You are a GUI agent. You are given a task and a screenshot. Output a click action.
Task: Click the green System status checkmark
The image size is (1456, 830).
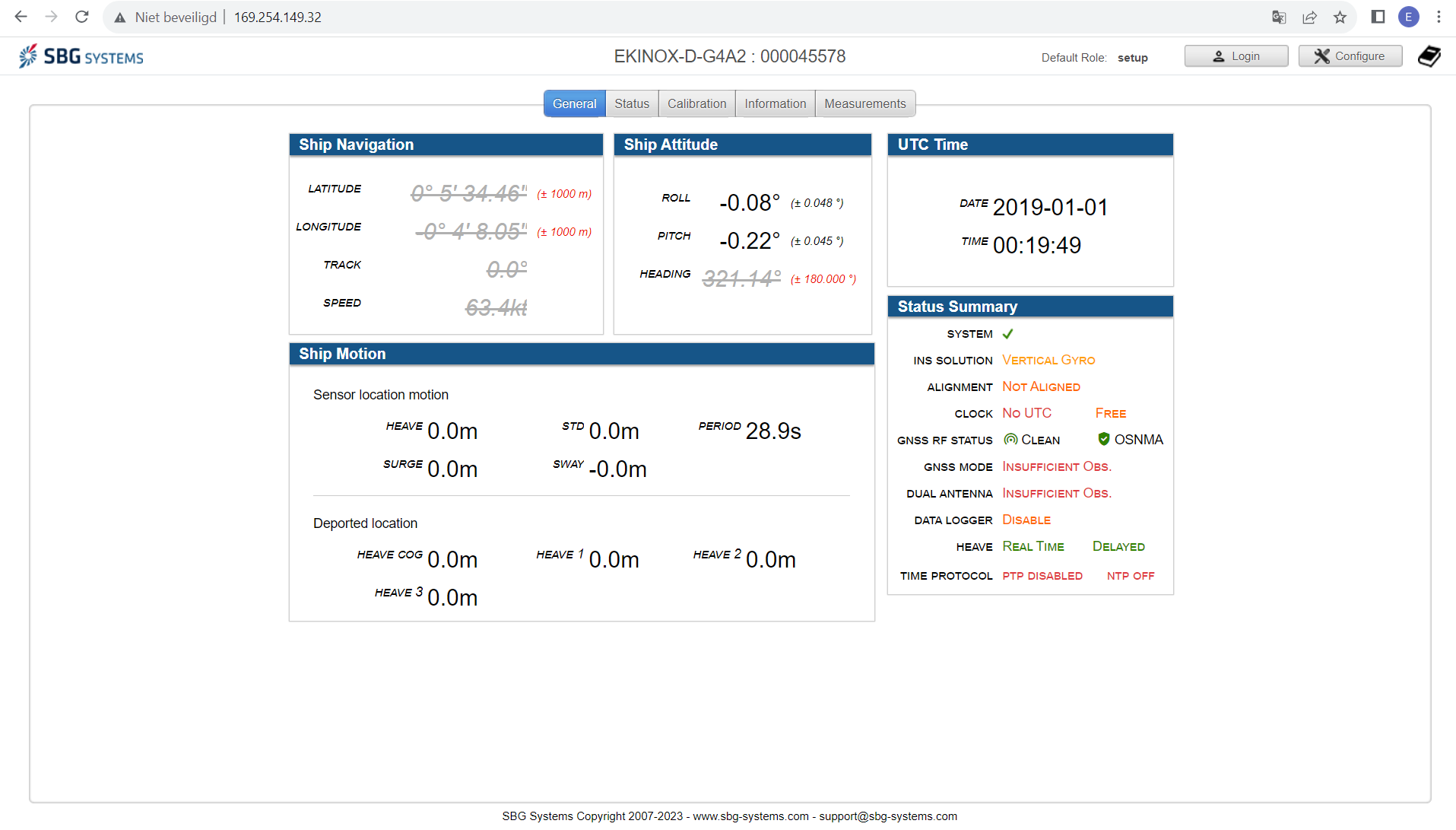tap(1007, 334)
